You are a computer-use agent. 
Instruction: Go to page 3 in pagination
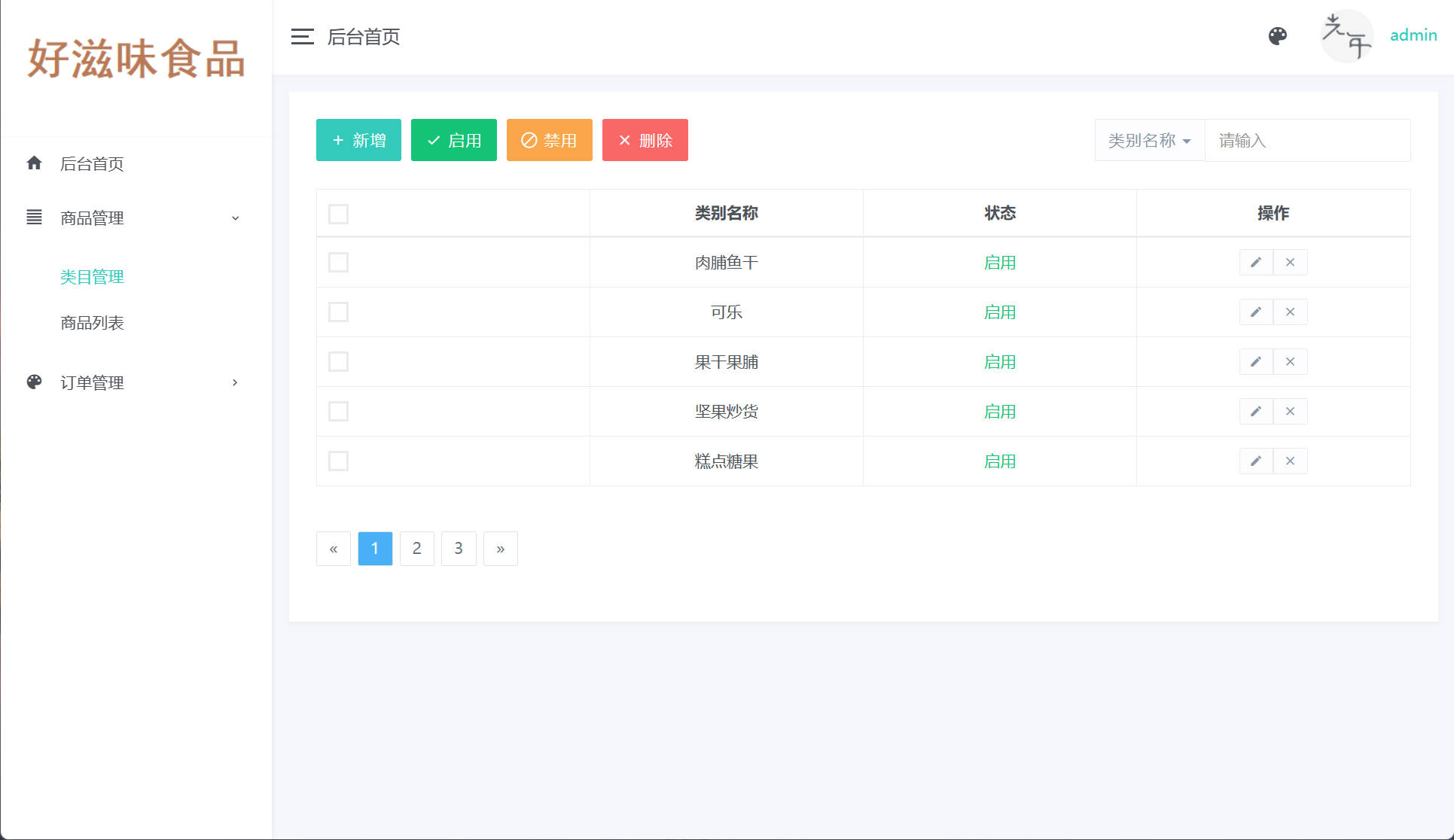pos(459,548)
